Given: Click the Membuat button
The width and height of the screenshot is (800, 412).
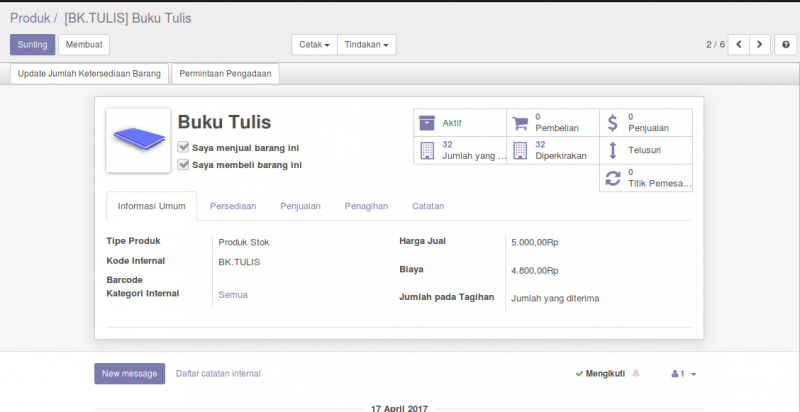Looking at the screenshot, I should [84, 45].
